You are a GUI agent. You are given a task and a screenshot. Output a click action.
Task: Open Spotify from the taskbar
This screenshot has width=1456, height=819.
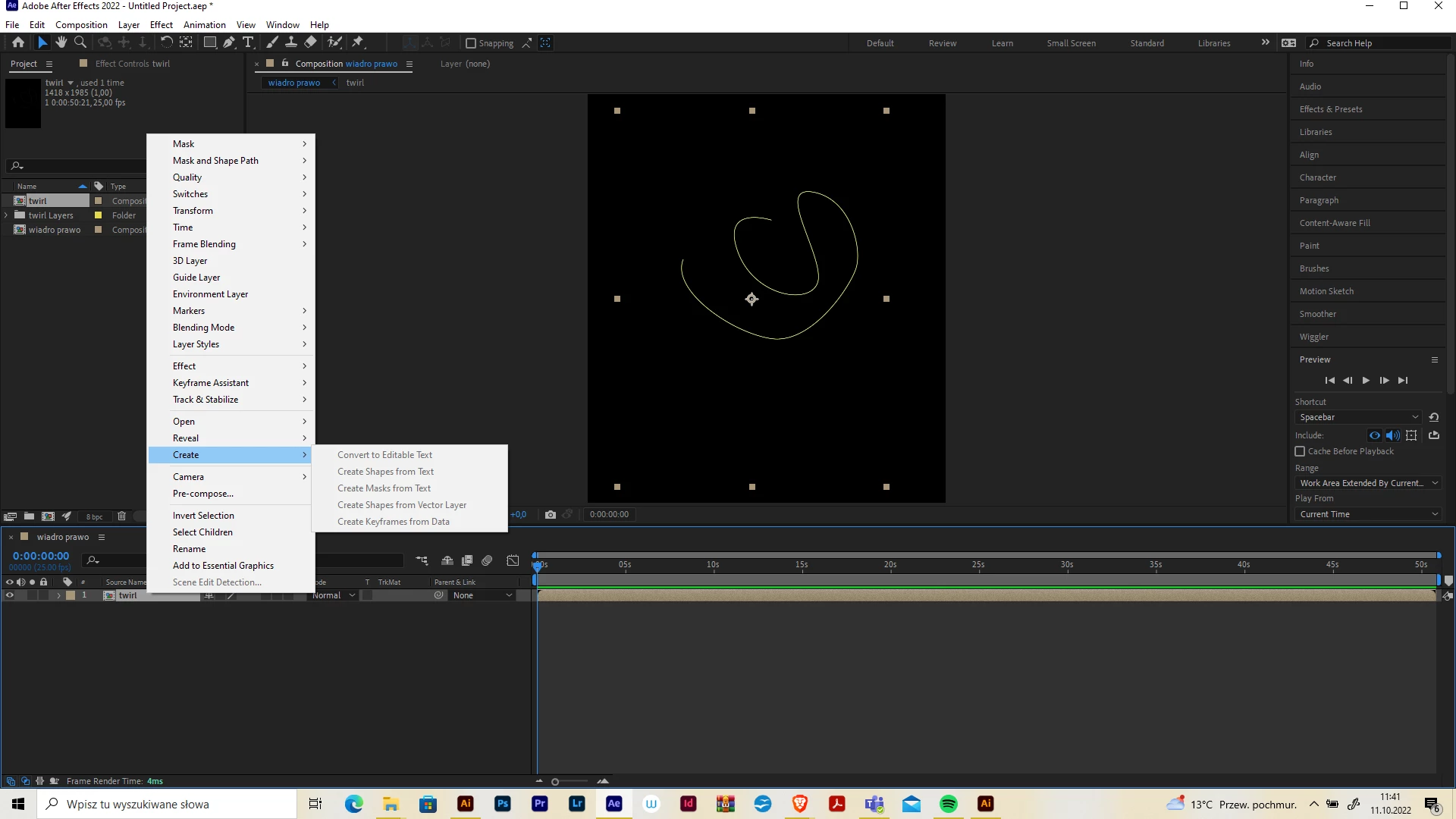pyautogui.click(x=948, y=804)
